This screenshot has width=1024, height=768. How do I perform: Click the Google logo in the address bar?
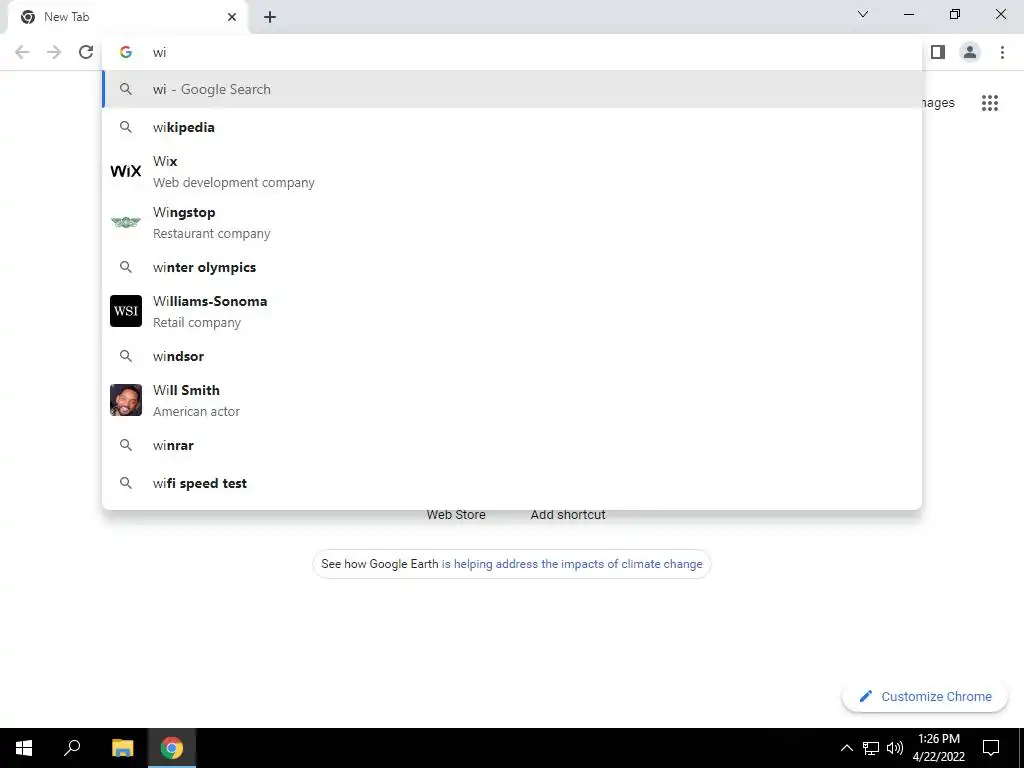coord(126,52)
